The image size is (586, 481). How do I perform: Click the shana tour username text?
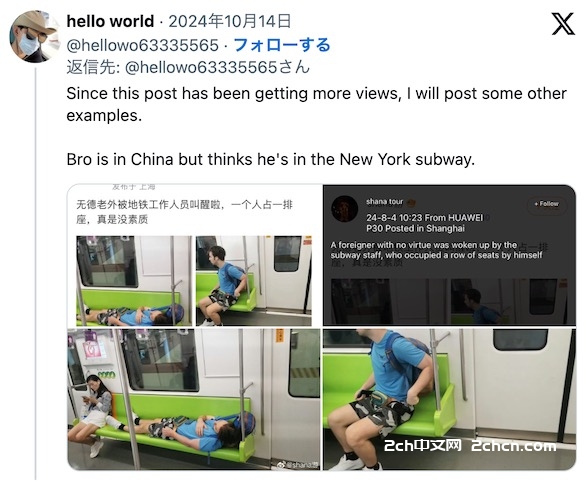coord(385,202)
